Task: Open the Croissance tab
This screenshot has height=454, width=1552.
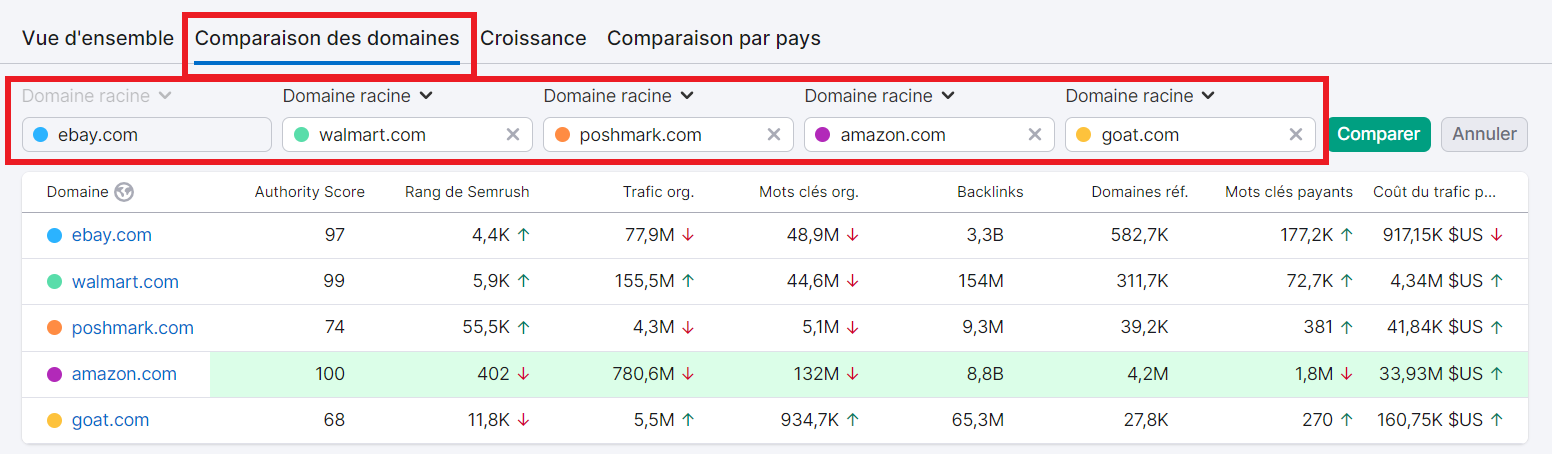Action: point(533,38)
